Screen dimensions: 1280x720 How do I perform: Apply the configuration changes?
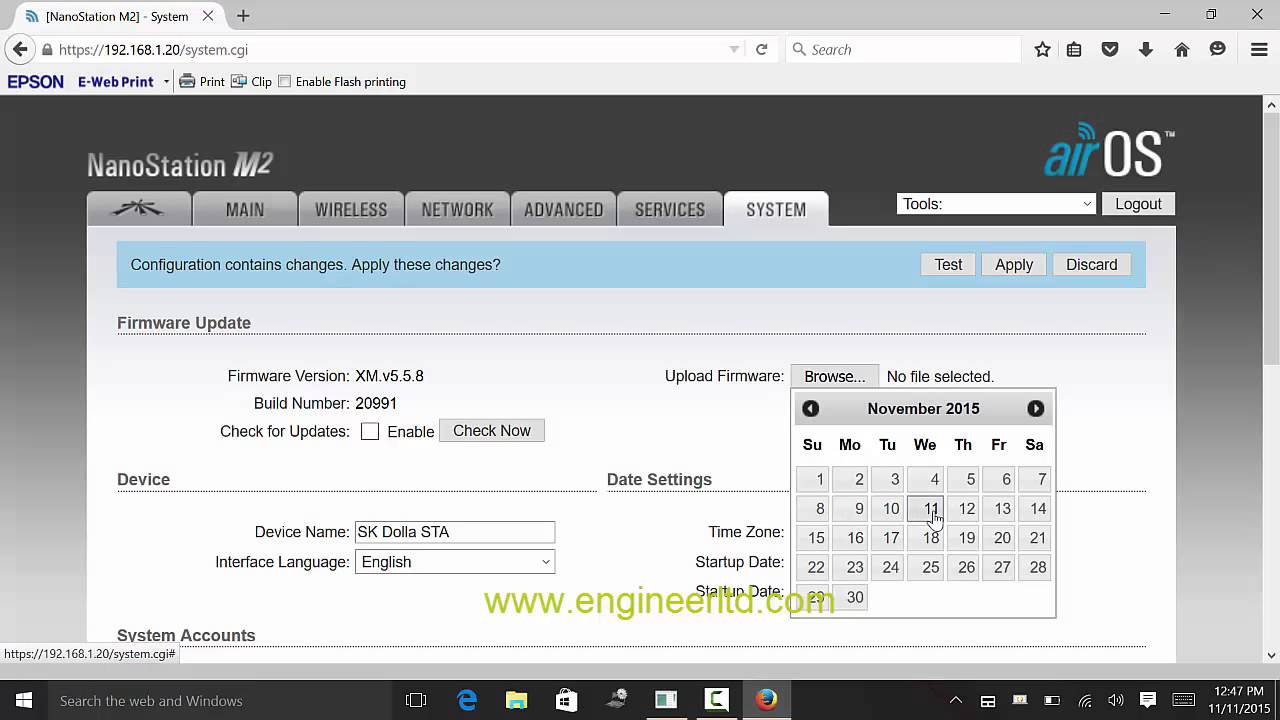tap(1014, 265)
